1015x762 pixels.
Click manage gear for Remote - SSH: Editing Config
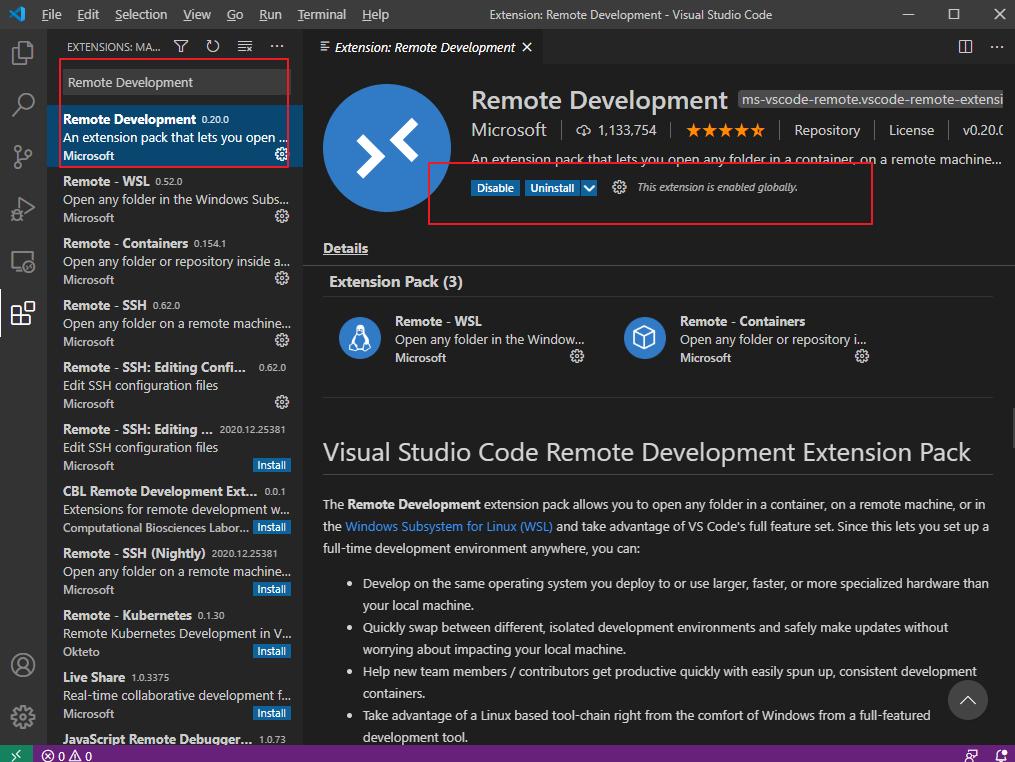coord(282,402)
